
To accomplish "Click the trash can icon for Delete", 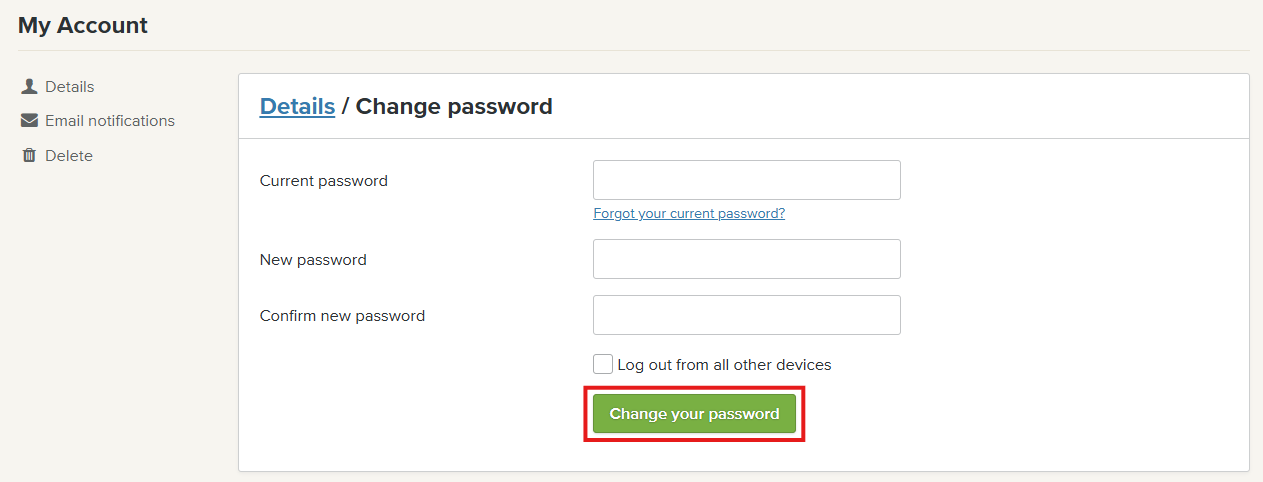I will tap(29, 156).
